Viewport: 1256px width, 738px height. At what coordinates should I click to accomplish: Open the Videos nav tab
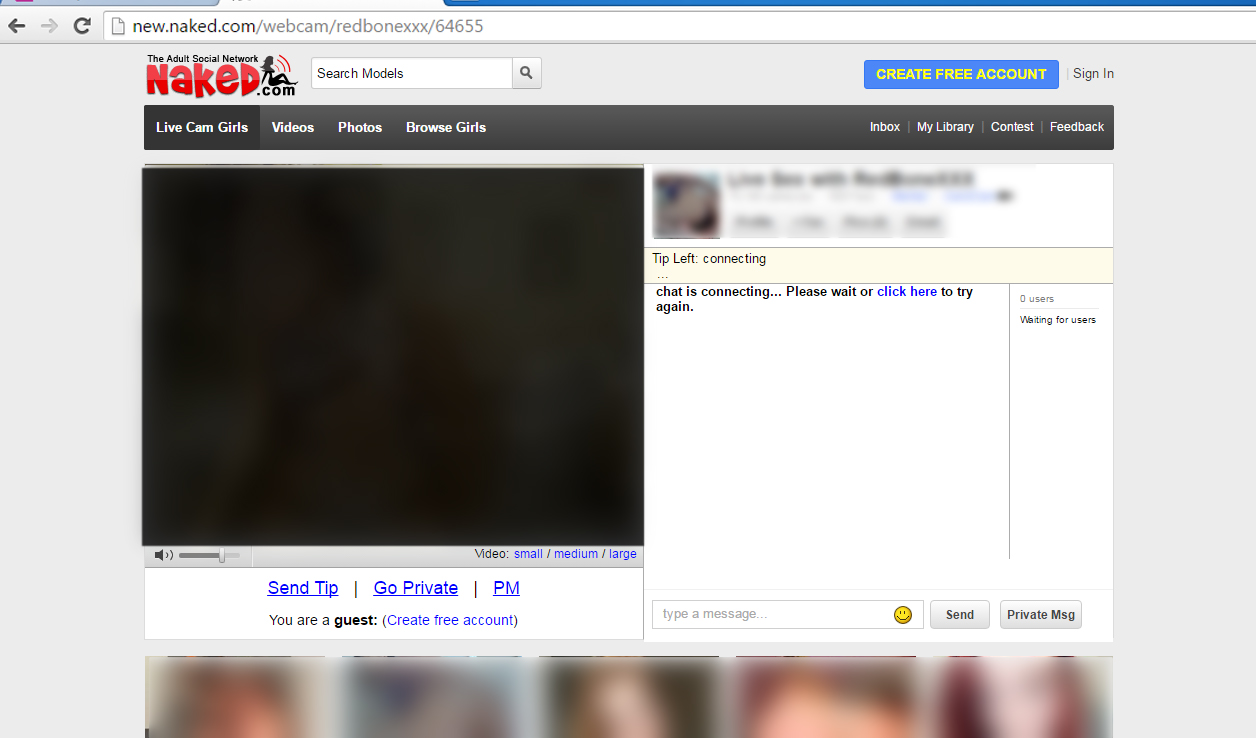point(292,127)
